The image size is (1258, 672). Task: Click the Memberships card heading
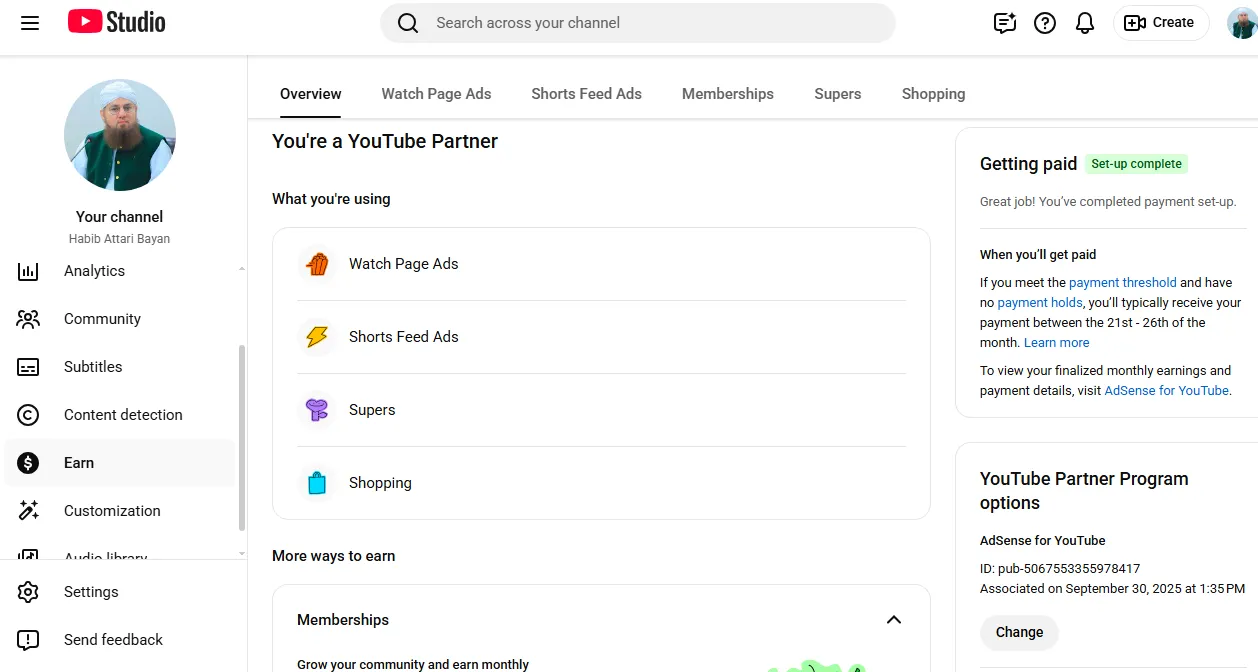click(x=343, y=620)
